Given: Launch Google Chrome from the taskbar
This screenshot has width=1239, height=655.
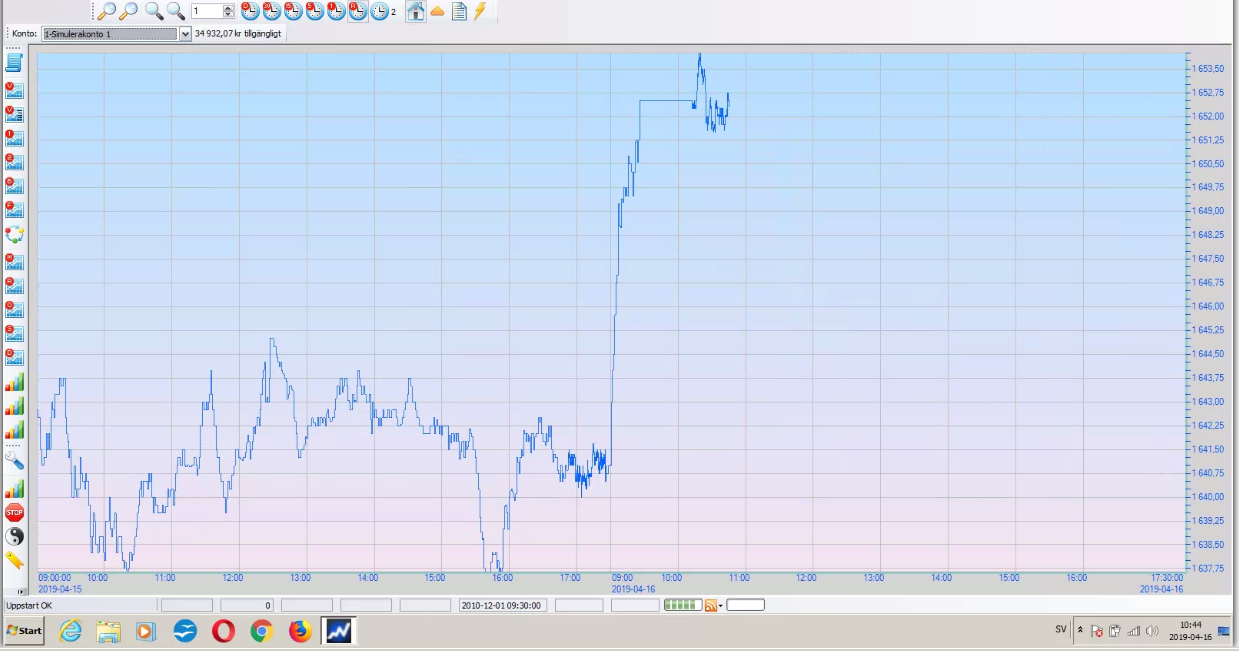Looking at the screenshot, I should [x=261, y=631].
